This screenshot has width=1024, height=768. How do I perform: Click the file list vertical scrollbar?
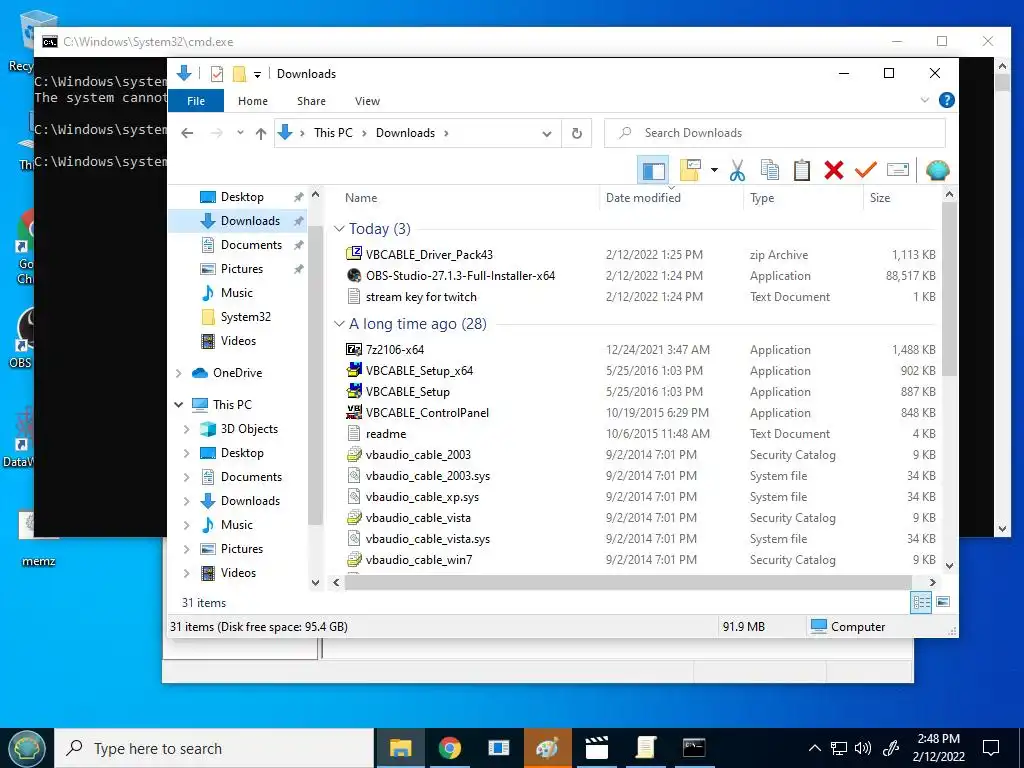coord(949,287)
